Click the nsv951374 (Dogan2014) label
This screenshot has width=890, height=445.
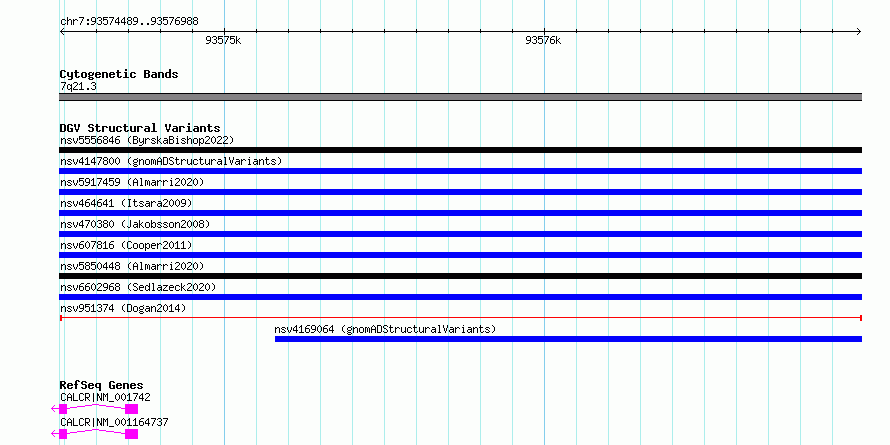(123, 308)
